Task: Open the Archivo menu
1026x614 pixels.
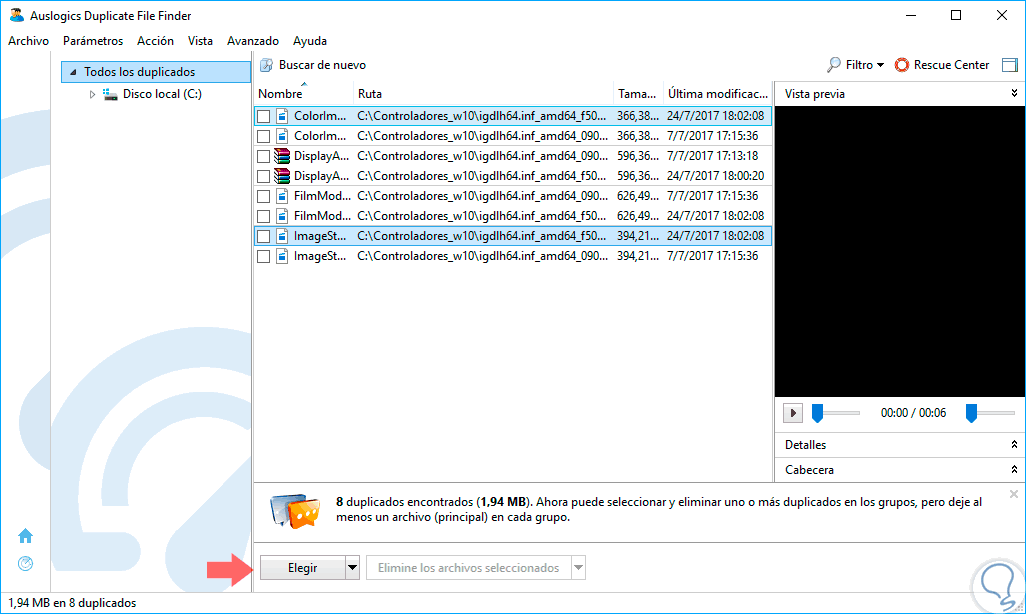Action: coord(28,41)
